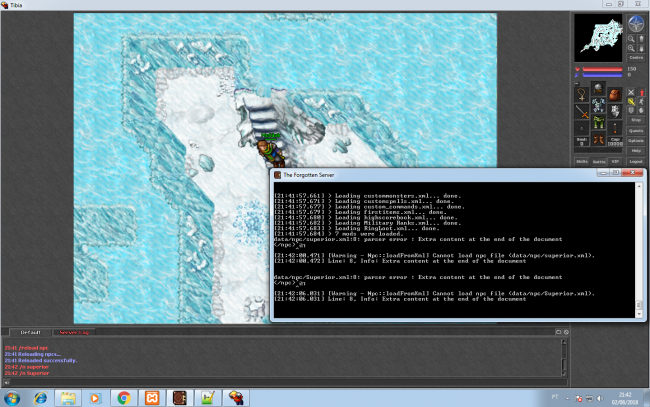Open the Skills panel
The image size is (650, 407).
click(582, 162)
